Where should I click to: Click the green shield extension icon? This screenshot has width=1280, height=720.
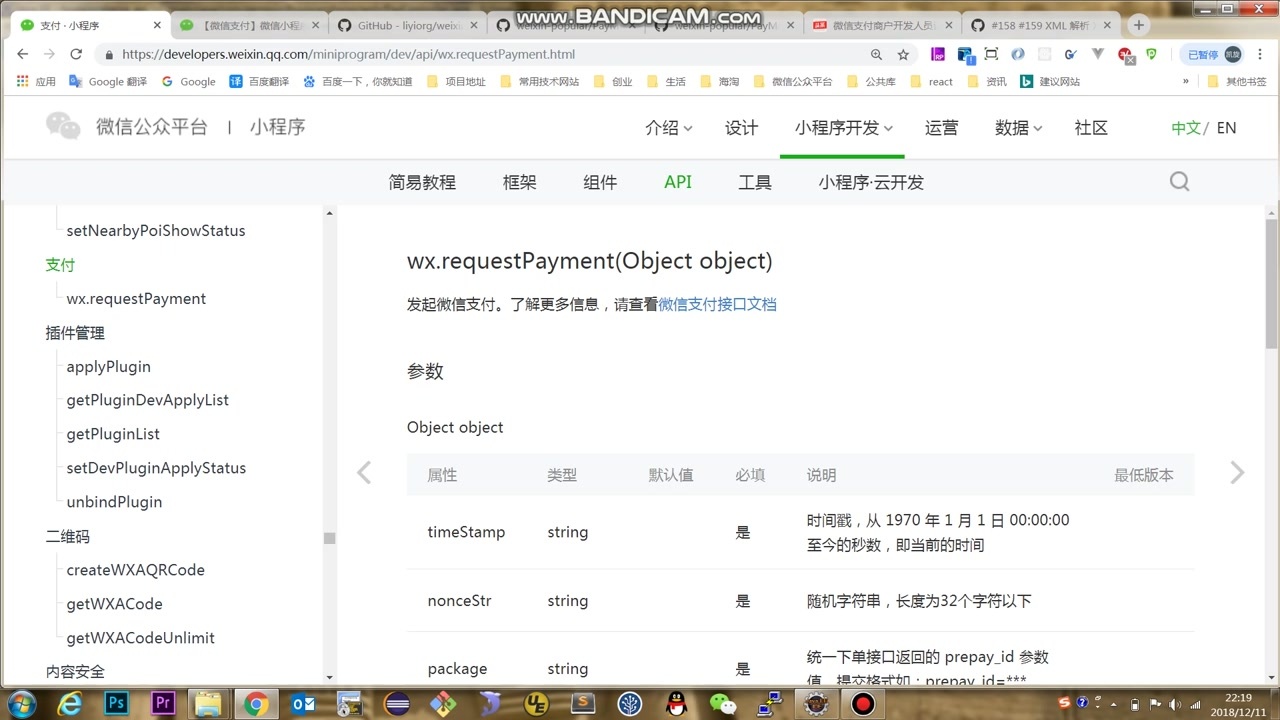click(x=1152, y=54)
